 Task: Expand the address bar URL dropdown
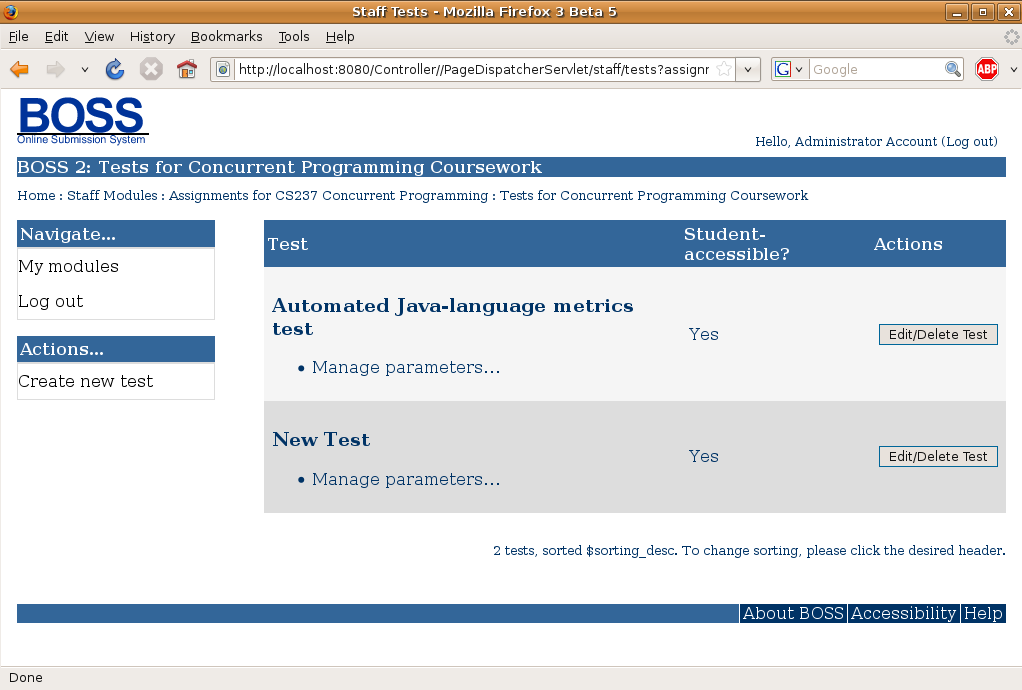[749, 70]
